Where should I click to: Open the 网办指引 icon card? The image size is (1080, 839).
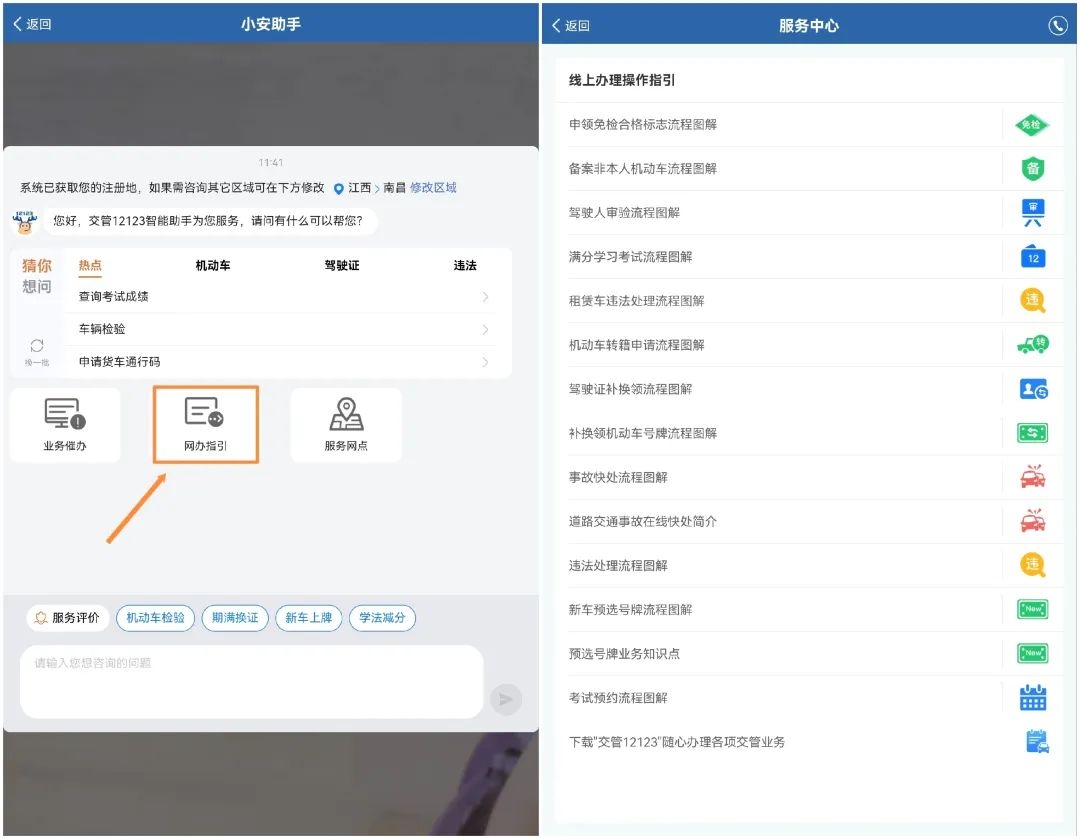tap(205, 424)
